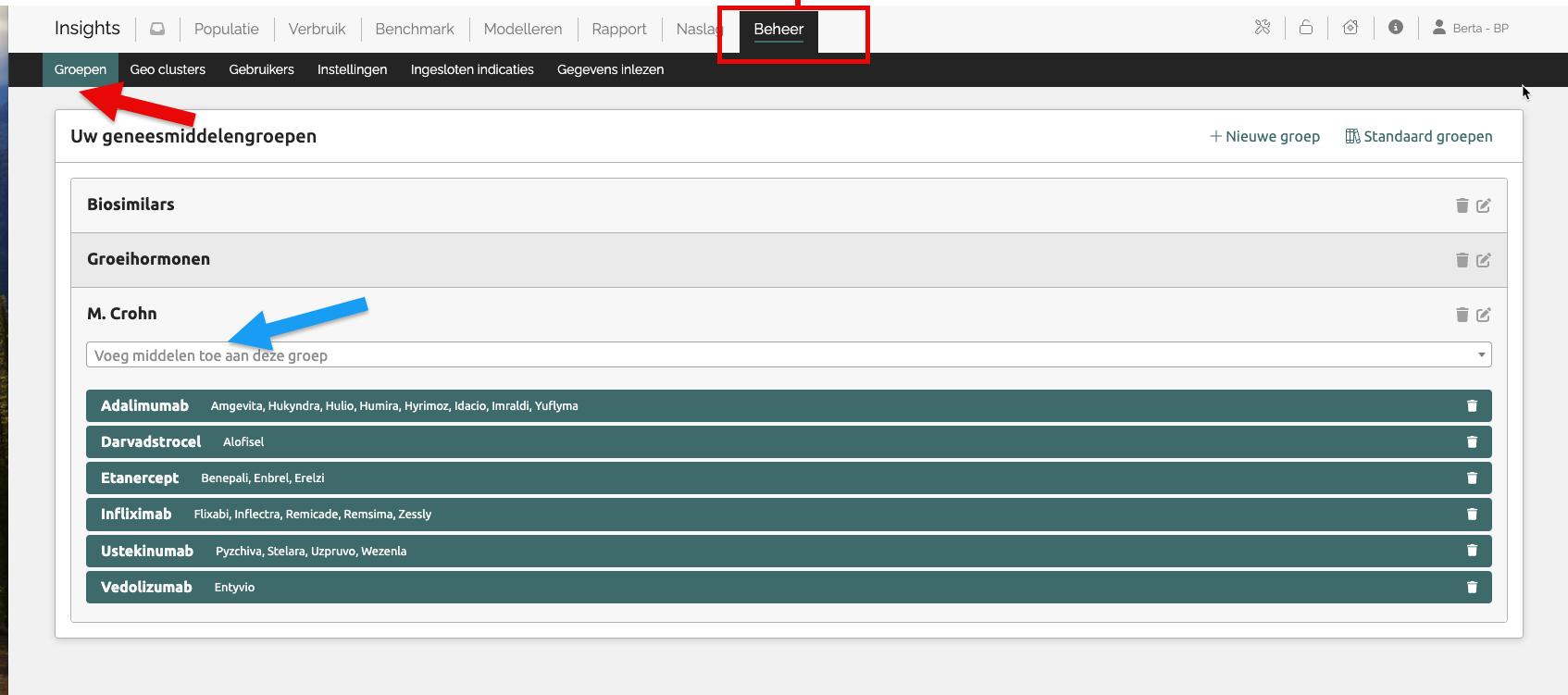Delete the Groeihormonen group

1462,260
